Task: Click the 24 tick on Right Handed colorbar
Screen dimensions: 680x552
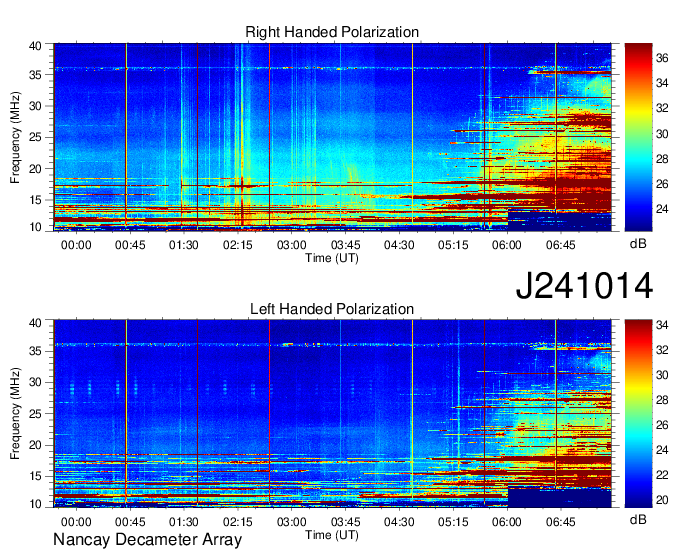Action: (x=662, y=209)
